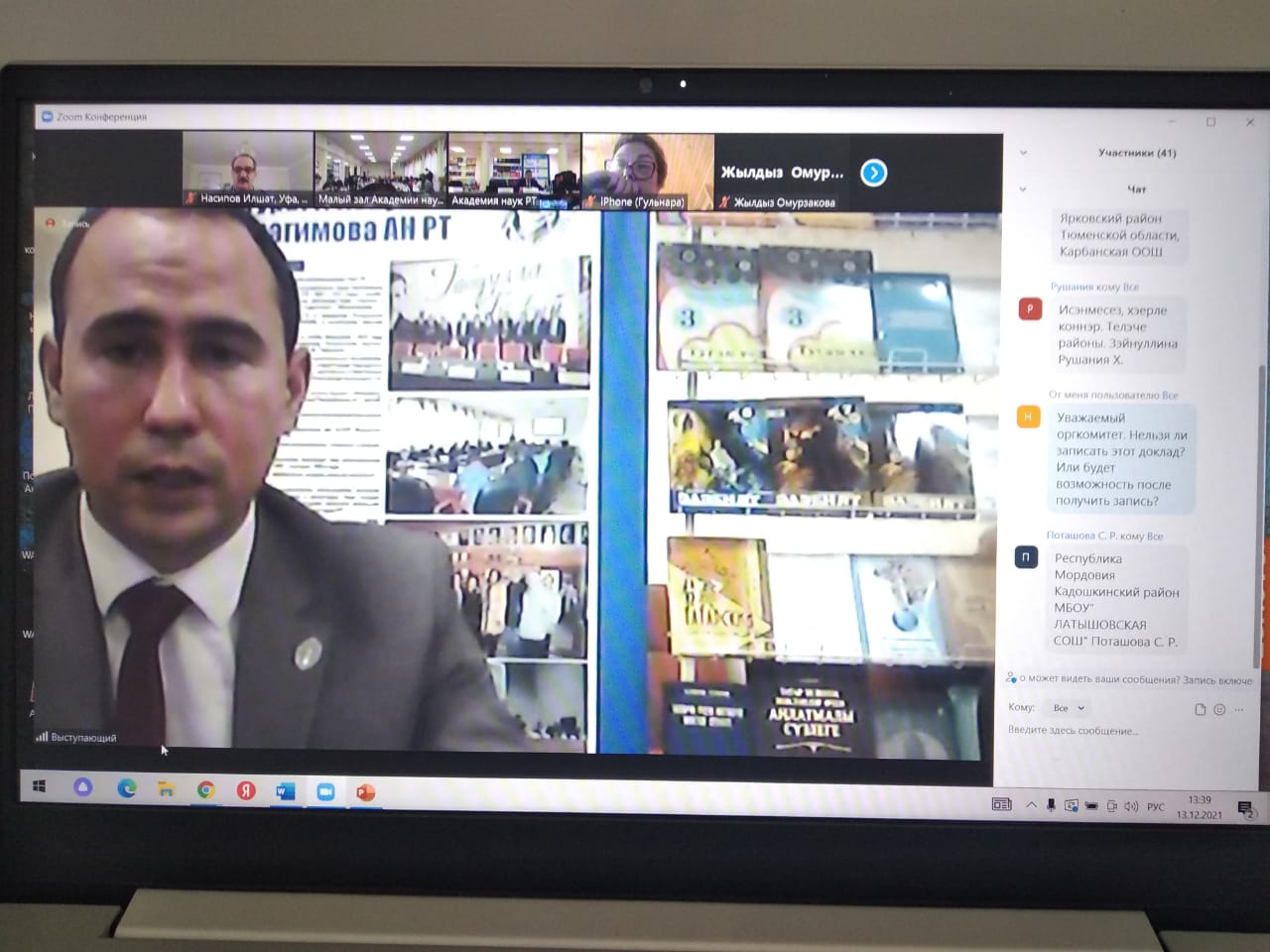Collapse the Чат panel chevron
The width and height of the screenshot is (1270, 952).
(x=1023, y=188)
